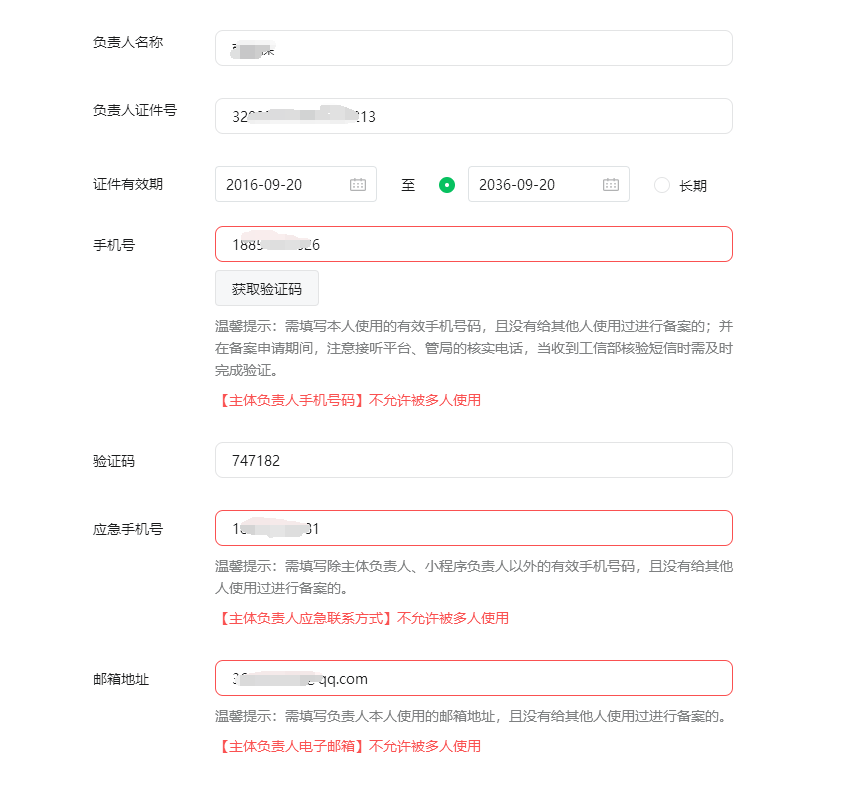Image resolution: width=856 pixels, height=807 pixels.
Task: Focus the 负责人证件号 input field
Action: [x=474, y=116]
